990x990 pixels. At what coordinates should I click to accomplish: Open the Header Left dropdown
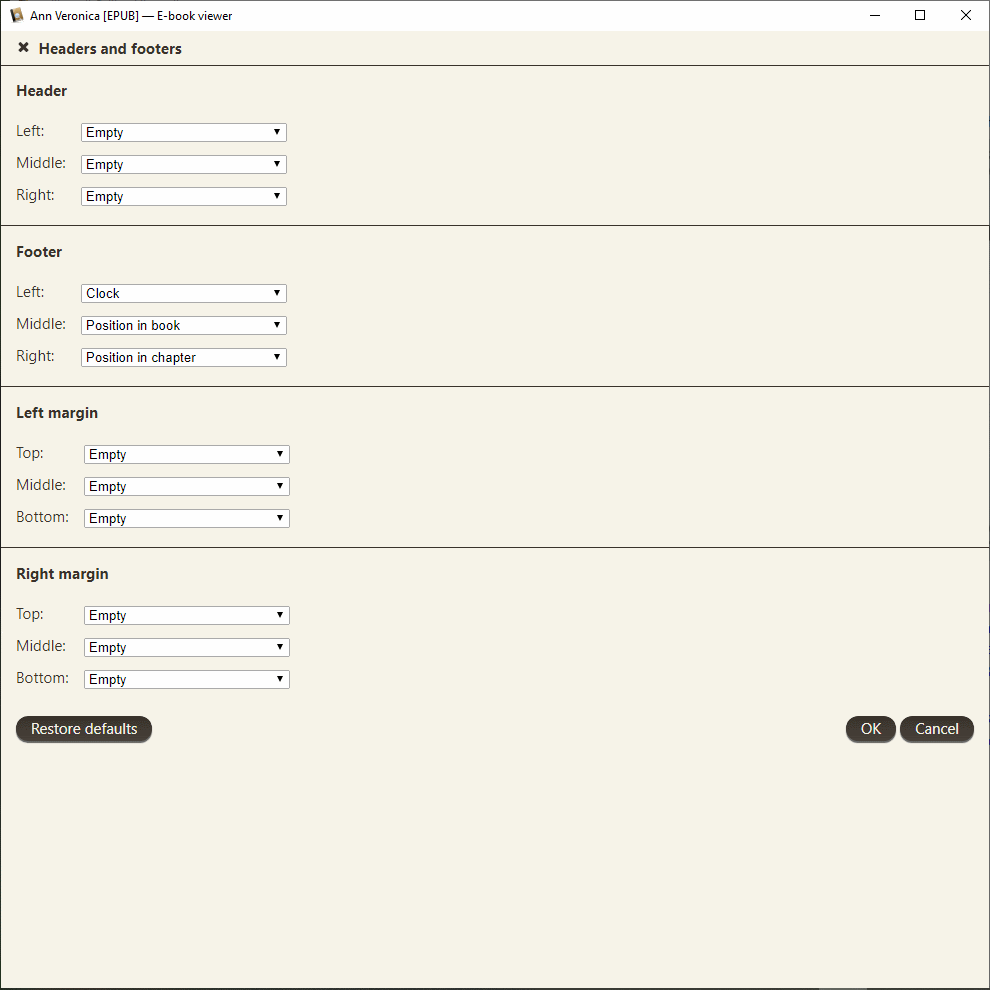point(184,133)
